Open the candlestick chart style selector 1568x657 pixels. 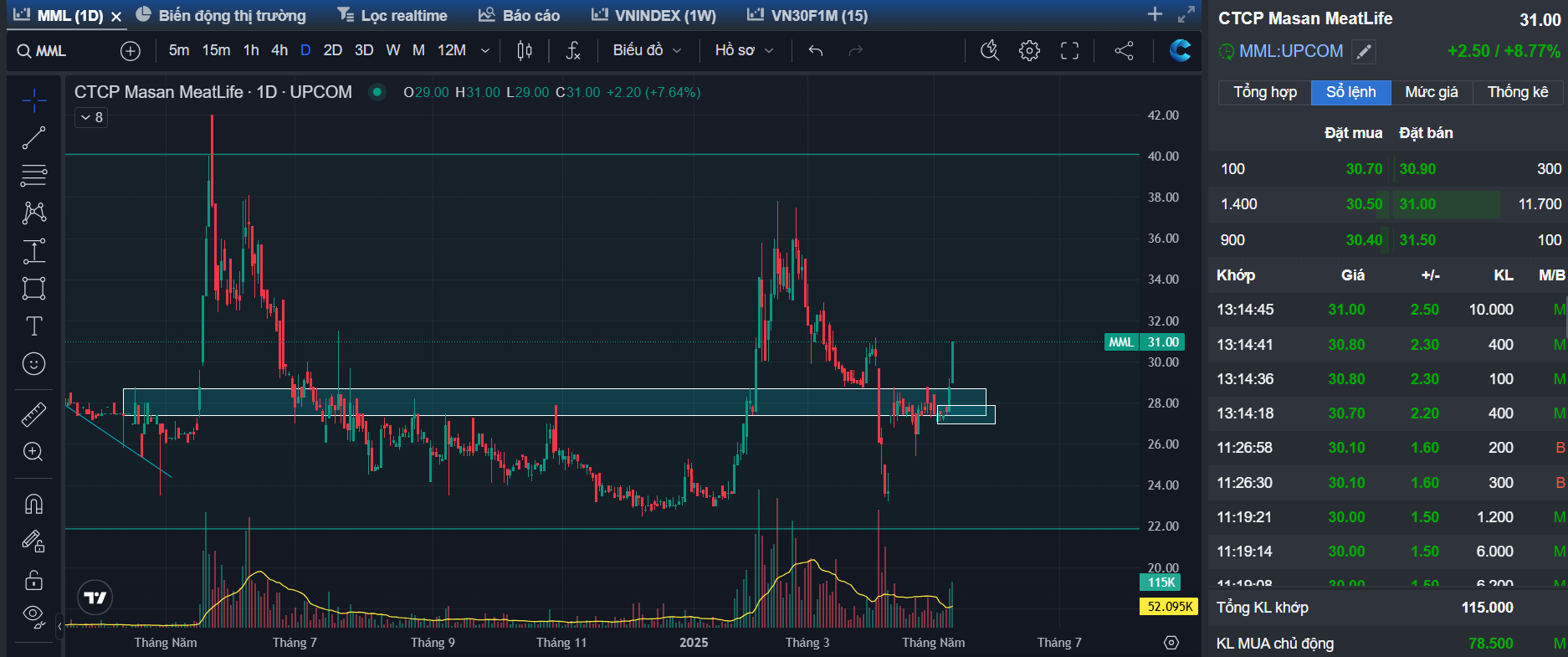point(525,51)
